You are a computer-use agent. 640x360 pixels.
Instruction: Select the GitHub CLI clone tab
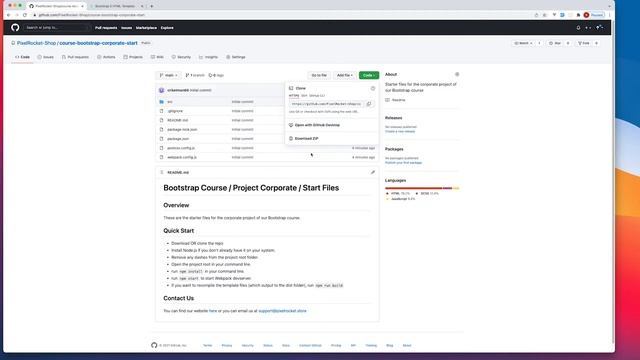tap(317, 96)
